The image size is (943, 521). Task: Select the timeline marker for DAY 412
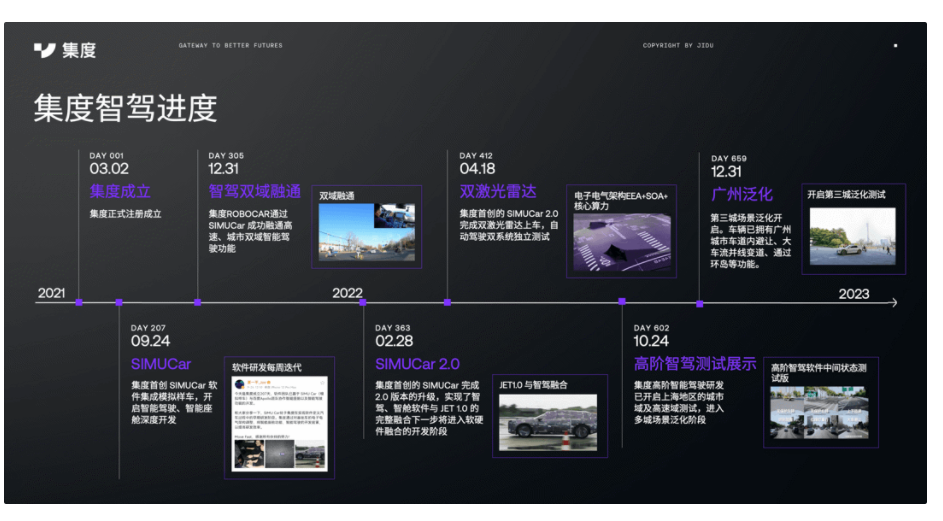pyautogui.click(x=447, y=303)
